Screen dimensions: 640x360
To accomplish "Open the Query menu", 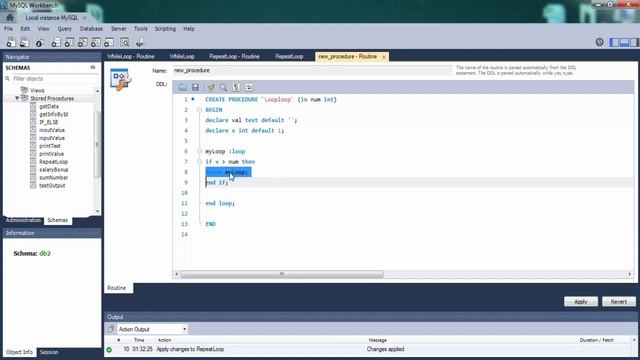I will pos(64,29).
